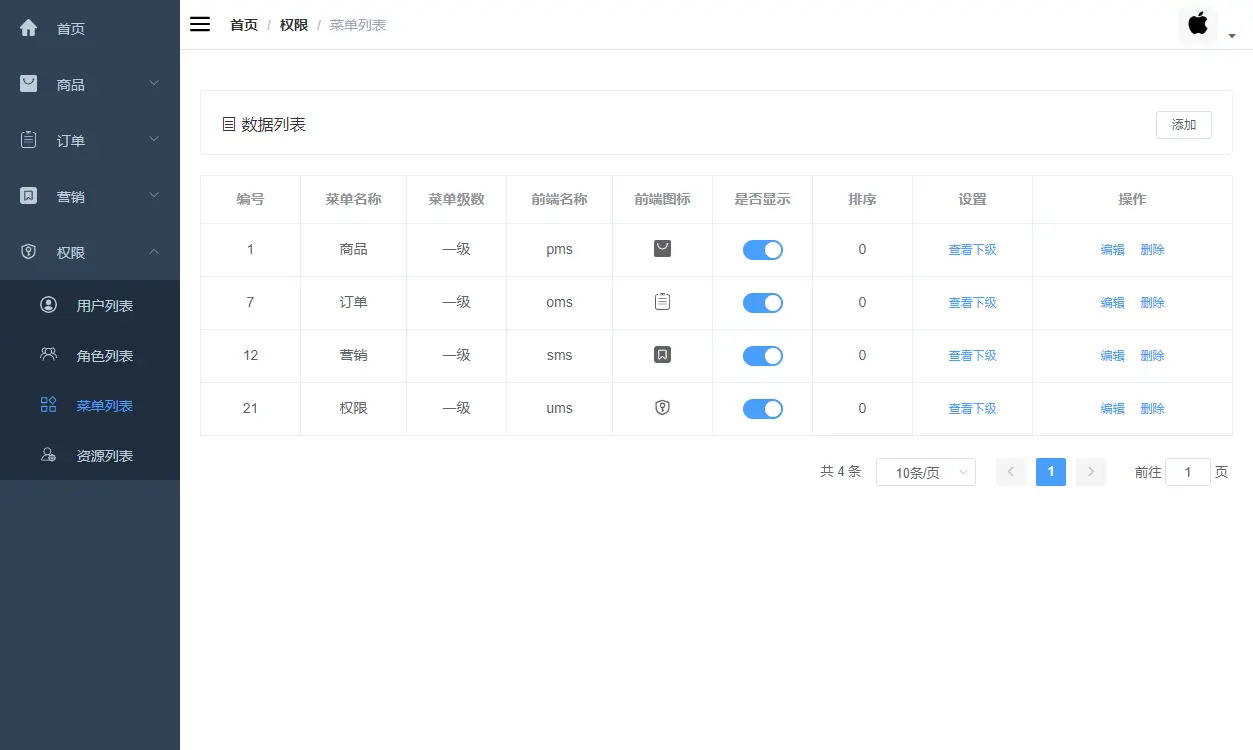
Task: Toggle the display switch for 订单
Action: (x=762, y=303)
